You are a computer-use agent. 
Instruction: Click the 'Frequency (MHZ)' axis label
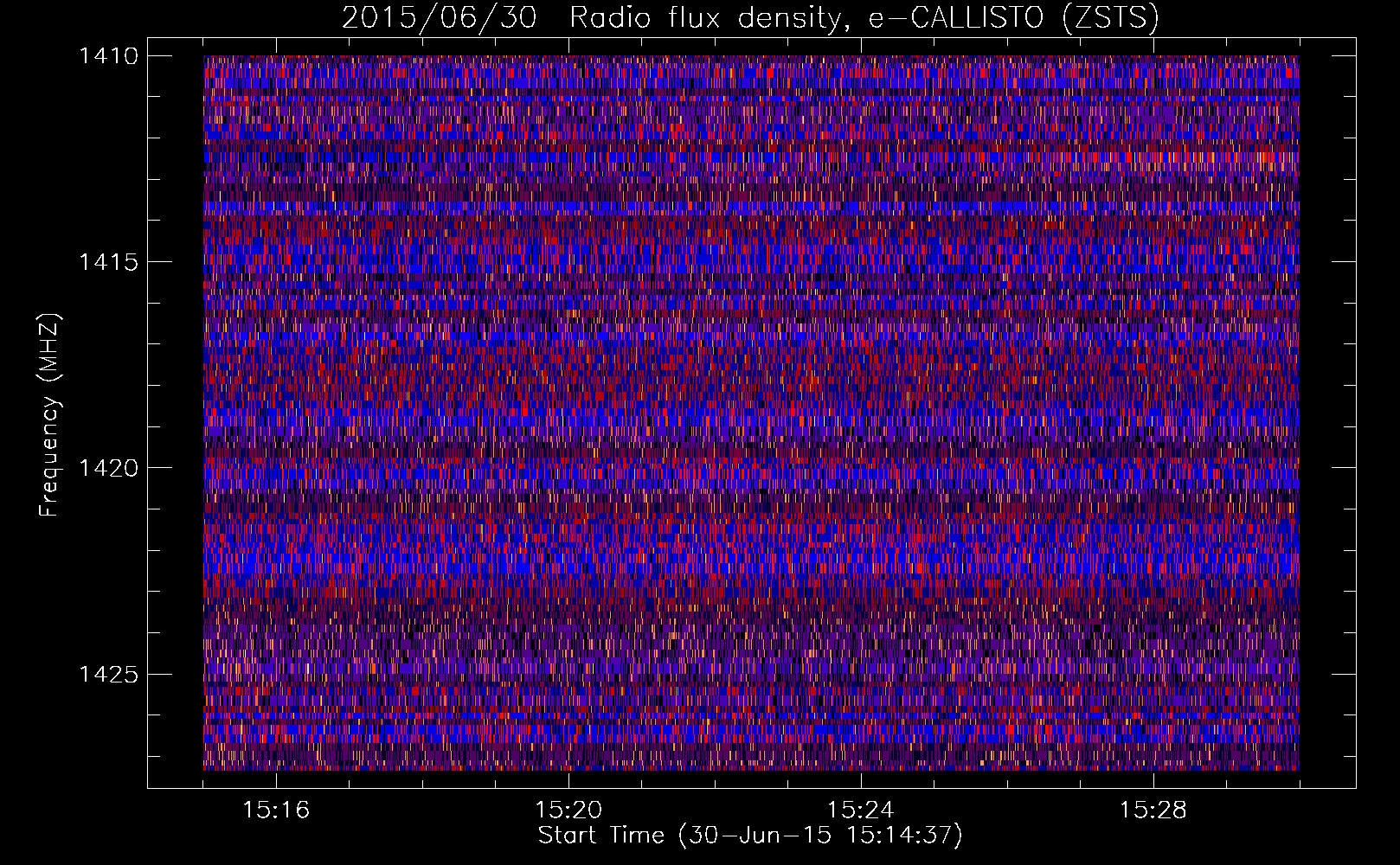pyautogui.click(x=50, y=414)
